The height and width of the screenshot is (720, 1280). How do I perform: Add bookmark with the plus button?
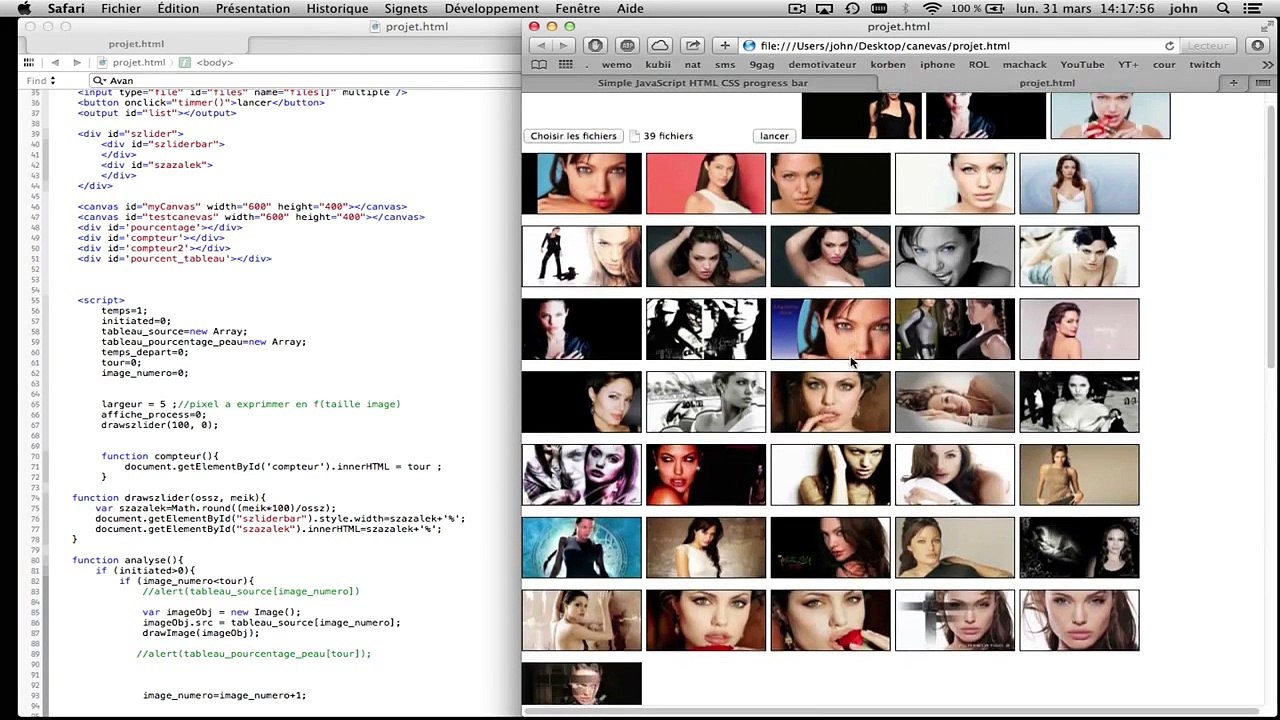pyautogui.click(x=725, y=46)
